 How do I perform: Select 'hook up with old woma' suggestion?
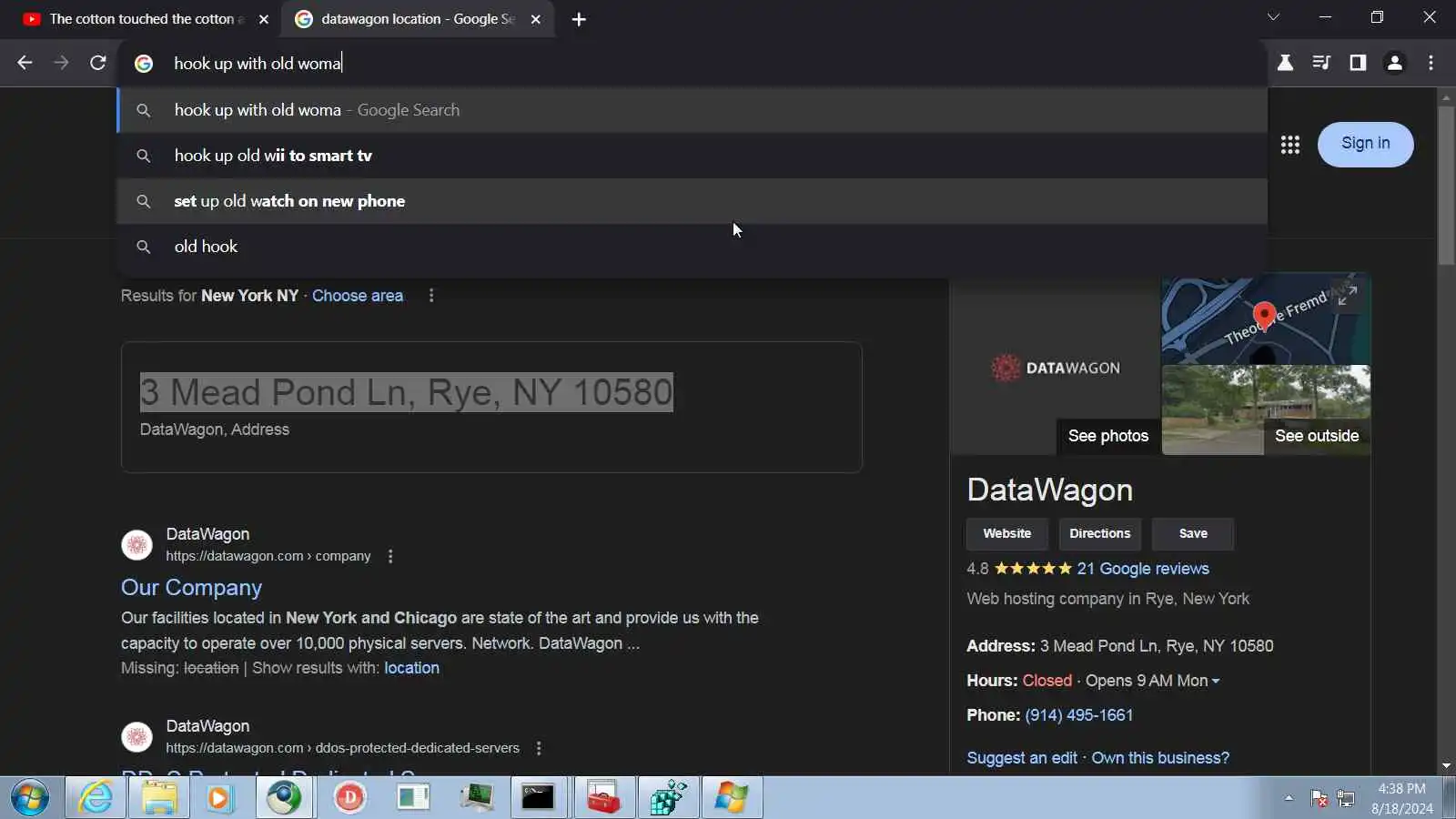[x=693, y=110]
